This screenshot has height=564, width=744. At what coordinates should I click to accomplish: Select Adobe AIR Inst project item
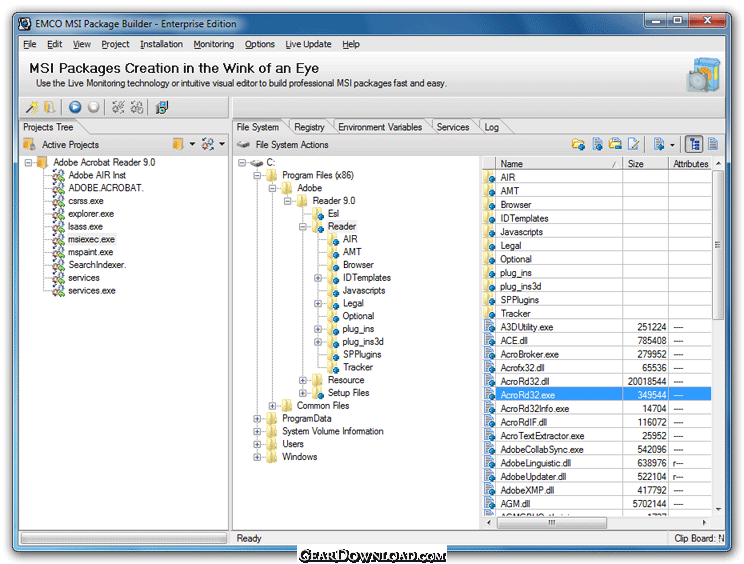[x=97, y=176]
